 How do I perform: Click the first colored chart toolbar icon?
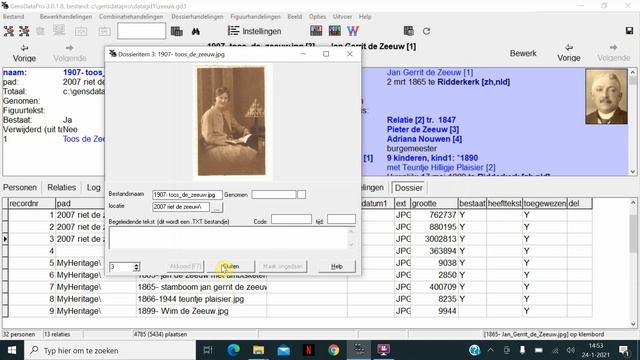pyautogui.click(x=316, y=31)
